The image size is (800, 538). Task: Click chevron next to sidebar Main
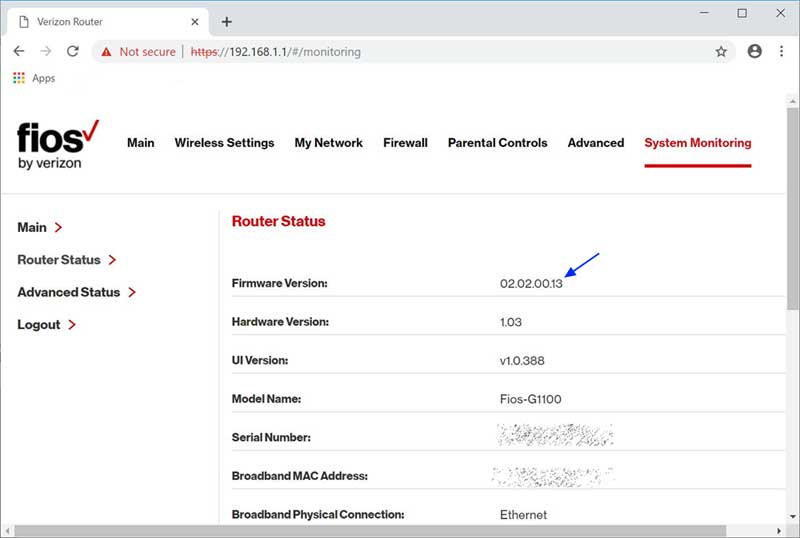click(x=58, y=227)
